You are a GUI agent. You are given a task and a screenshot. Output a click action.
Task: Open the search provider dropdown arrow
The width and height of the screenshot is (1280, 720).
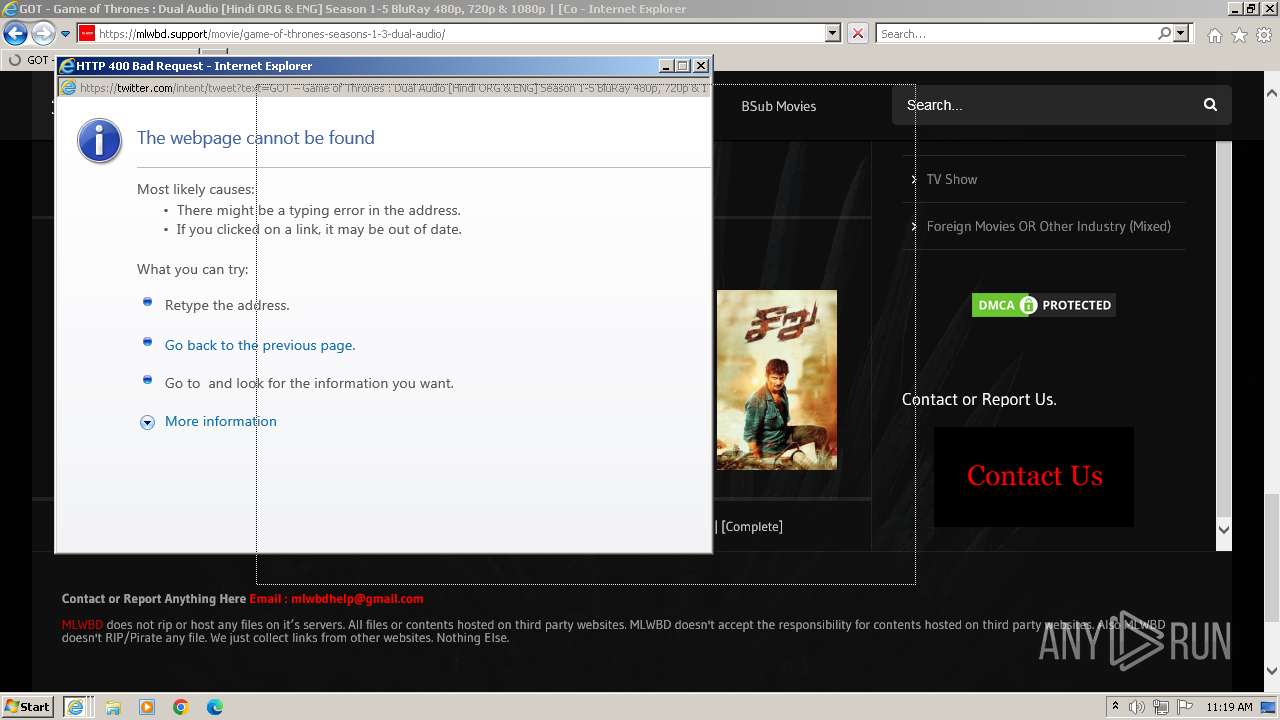(x=1181, y=34)
